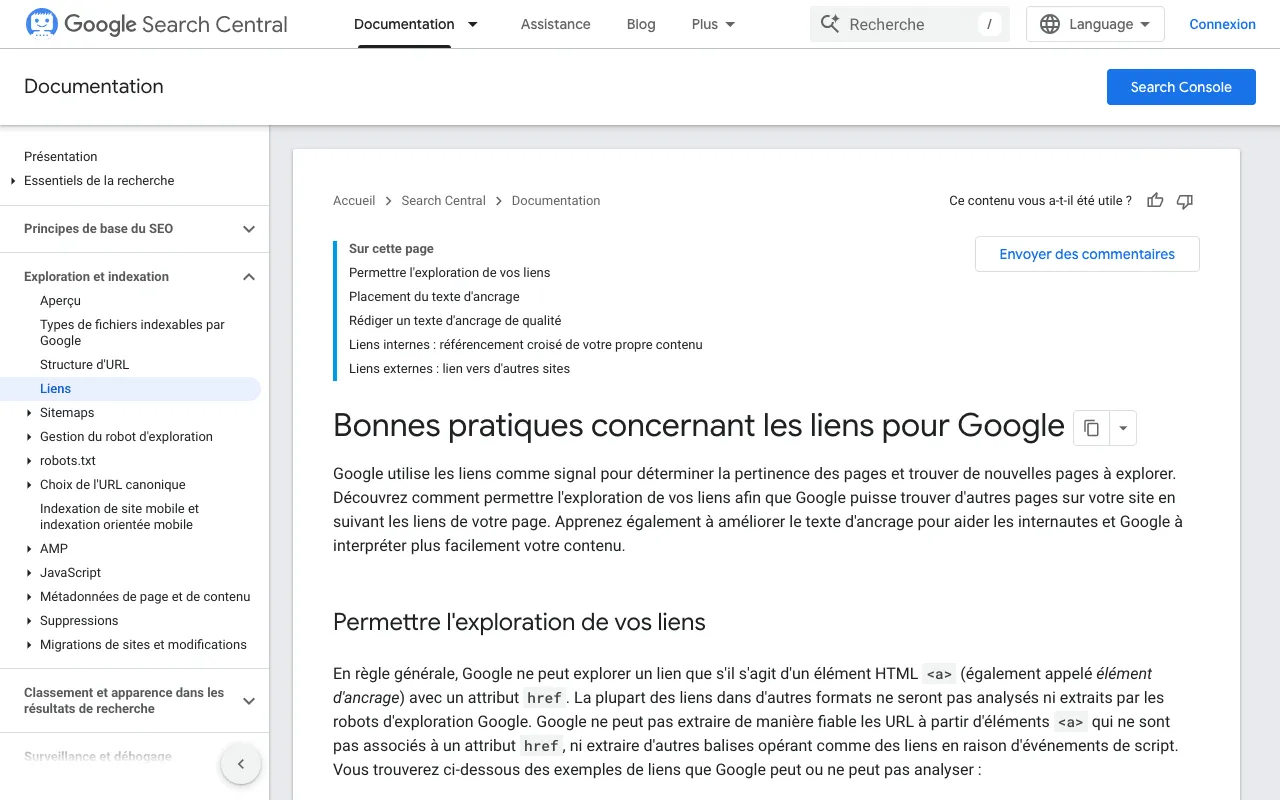
Task: Select the Documentation tab
Action: pos(404,24)
